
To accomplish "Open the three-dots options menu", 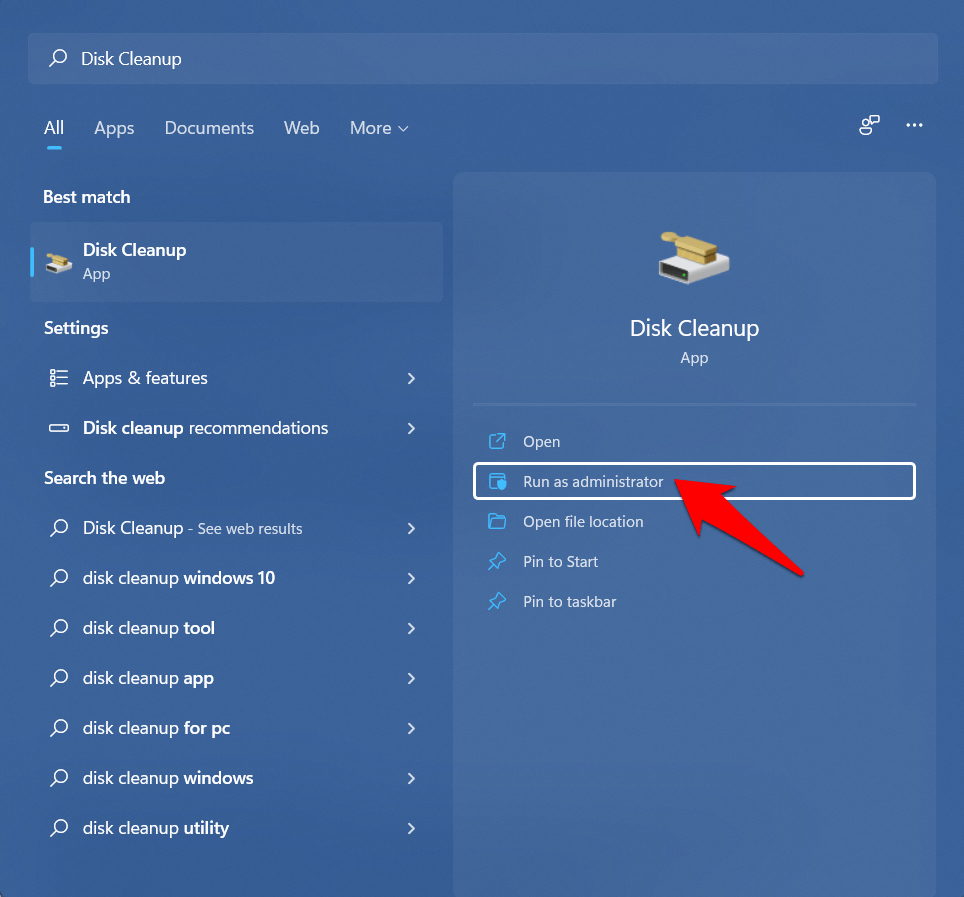I will coord(914,126).
